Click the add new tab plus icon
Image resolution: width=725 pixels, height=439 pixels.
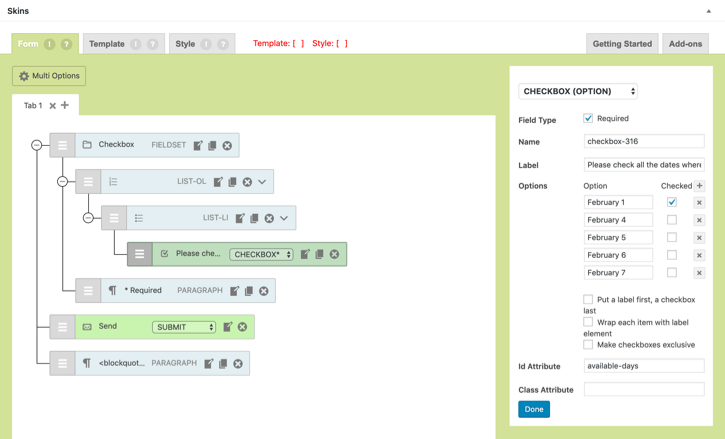65,105
